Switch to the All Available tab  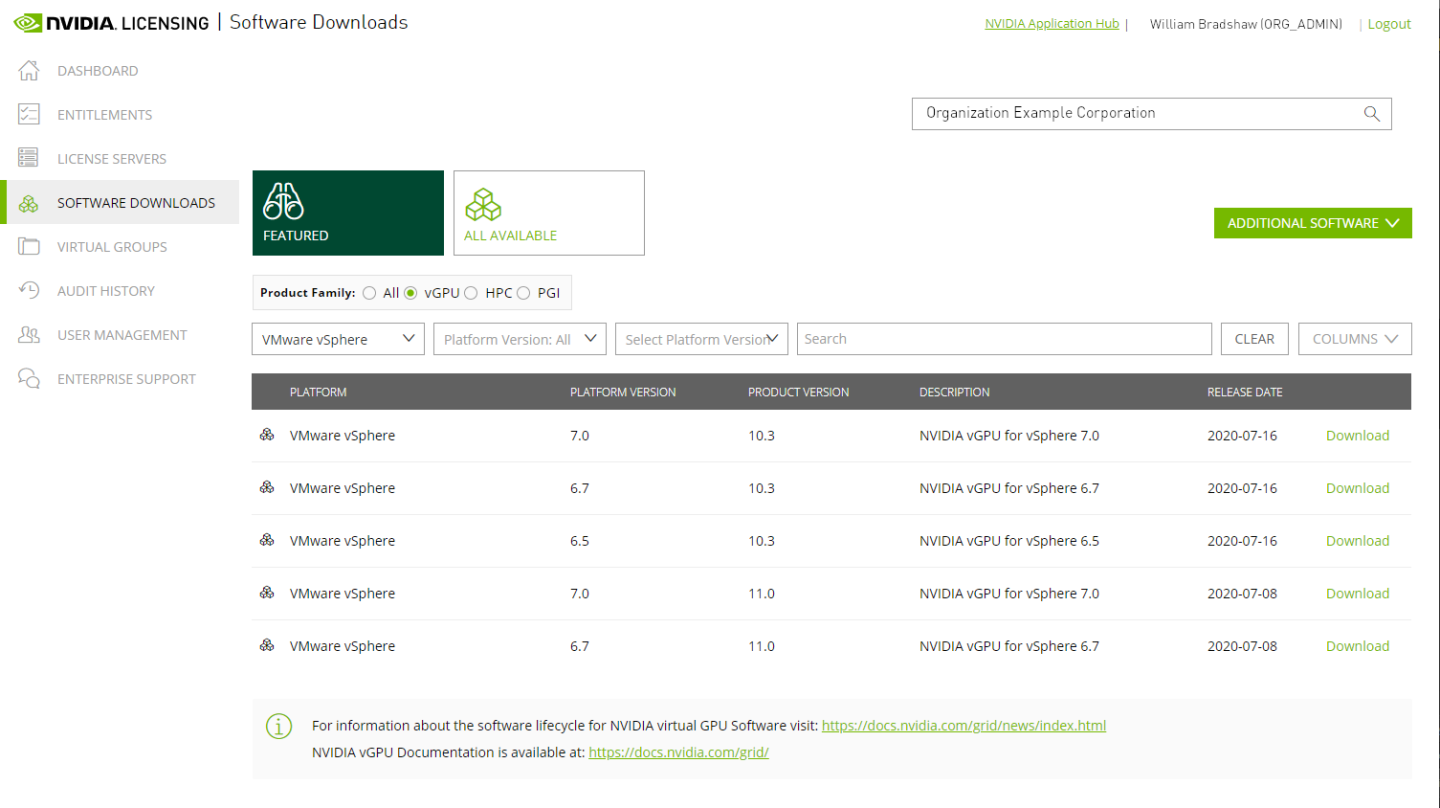(x=549, y=213)
